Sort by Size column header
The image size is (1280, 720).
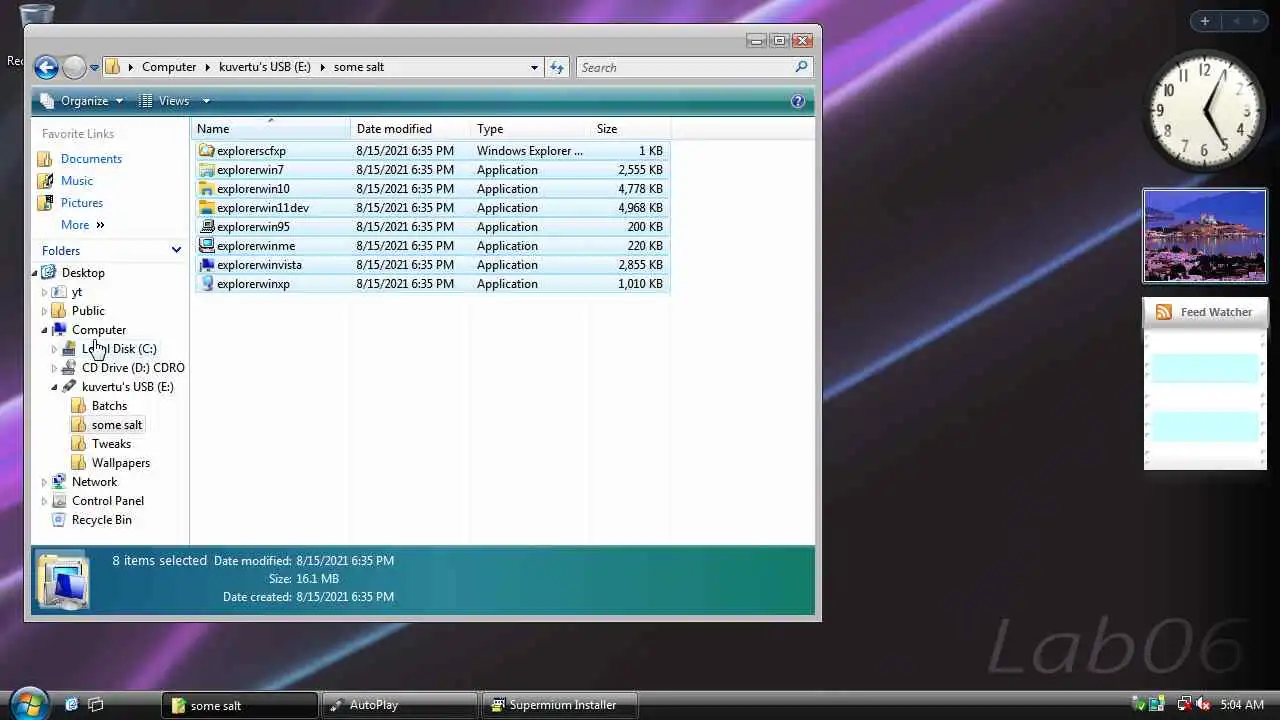click(631, 129)
